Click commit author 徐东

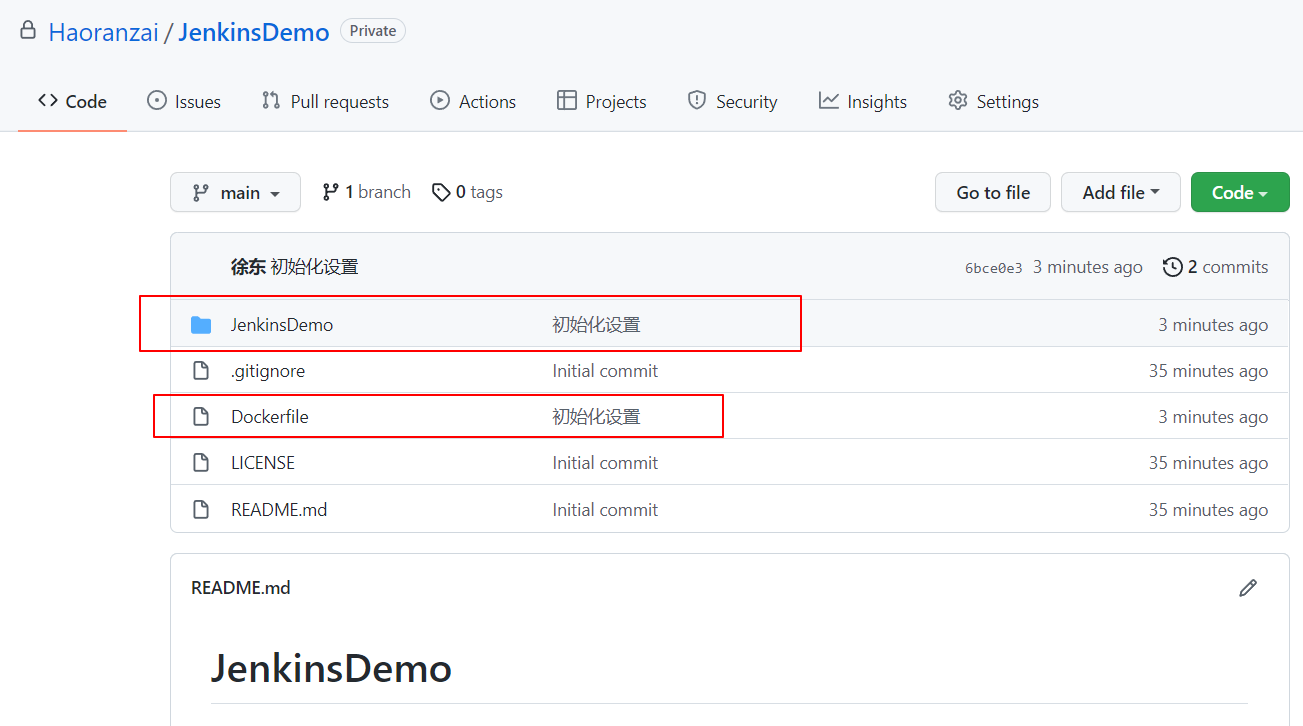(248, 267)
